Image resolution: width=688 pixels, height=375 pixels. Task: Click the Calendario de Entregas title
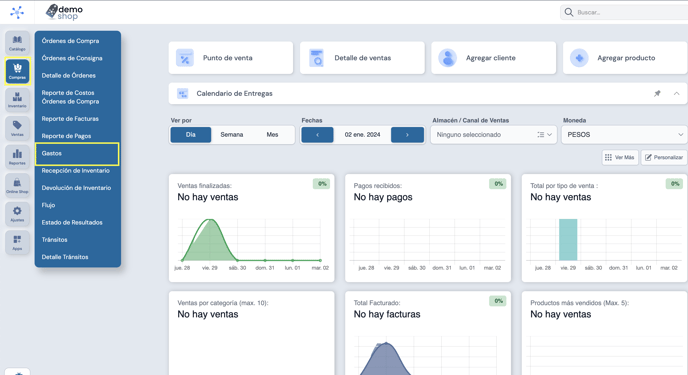coord(234,93)
